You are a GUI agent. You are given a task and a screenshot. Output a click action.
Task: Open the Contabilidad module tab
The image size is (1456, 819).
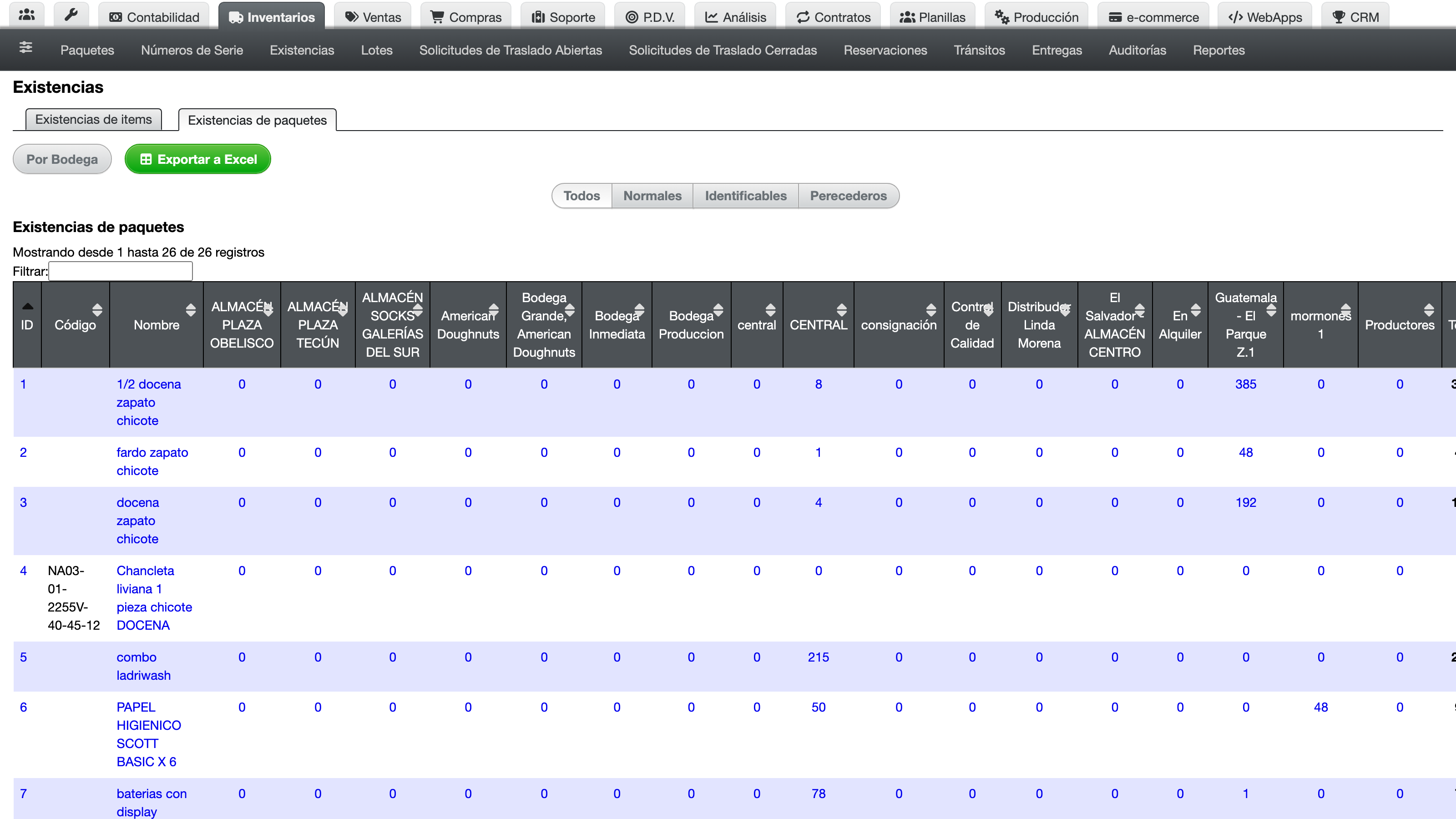click(154, 16)
